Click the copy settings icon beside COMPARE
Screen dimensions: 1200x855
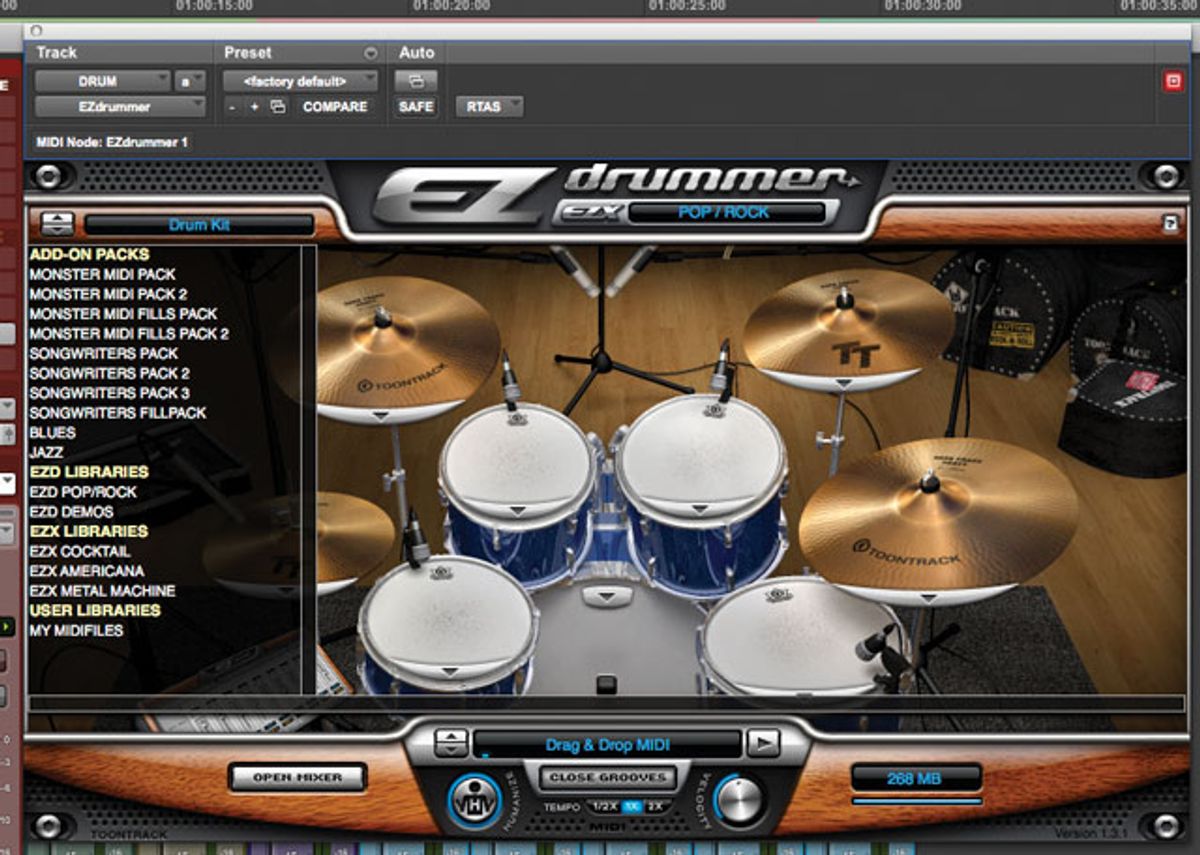[x=278, y=106]
